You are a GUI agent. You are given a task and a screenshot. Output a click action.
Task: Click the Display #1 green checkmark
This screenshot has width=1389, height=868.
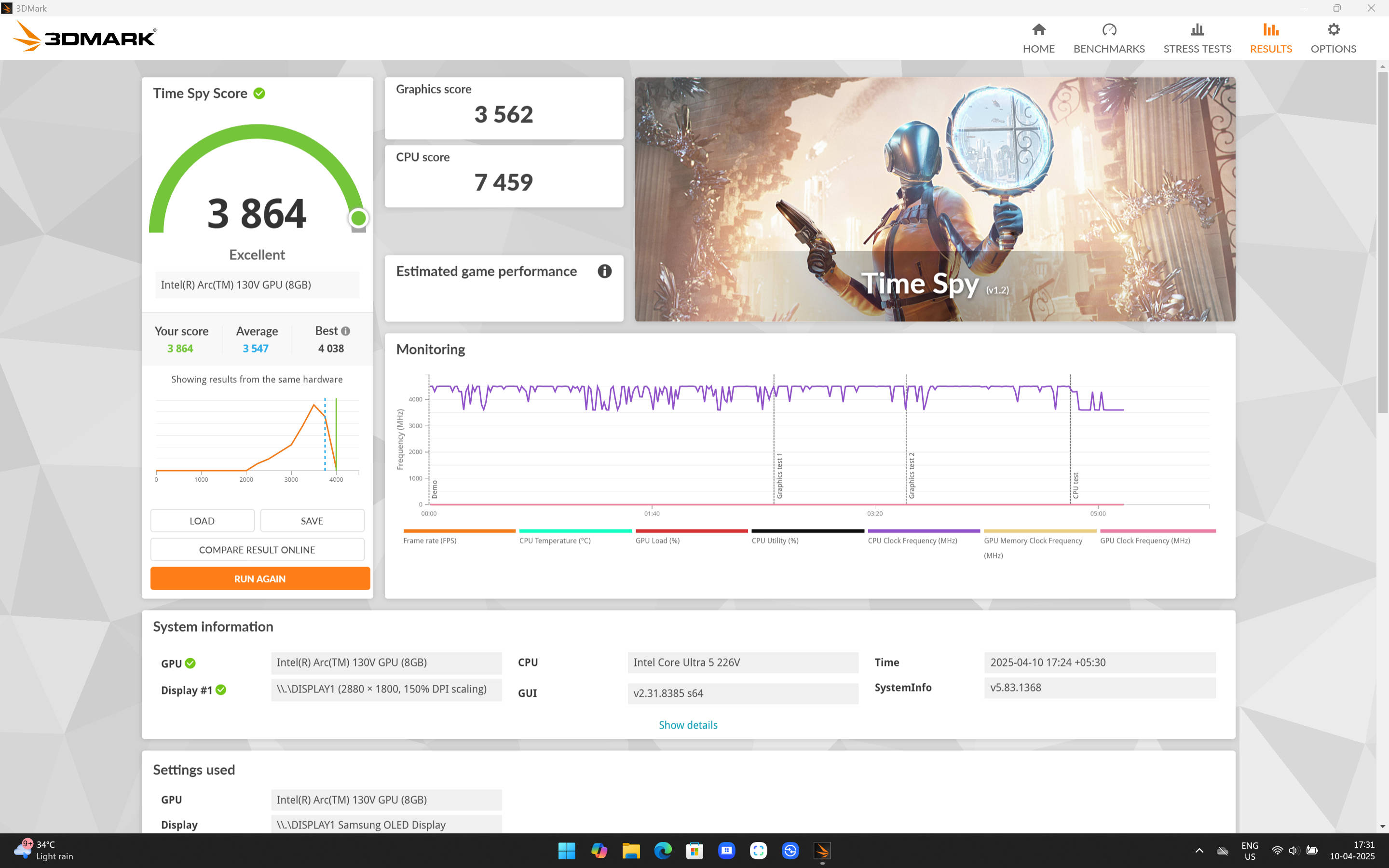pos(221,690)
